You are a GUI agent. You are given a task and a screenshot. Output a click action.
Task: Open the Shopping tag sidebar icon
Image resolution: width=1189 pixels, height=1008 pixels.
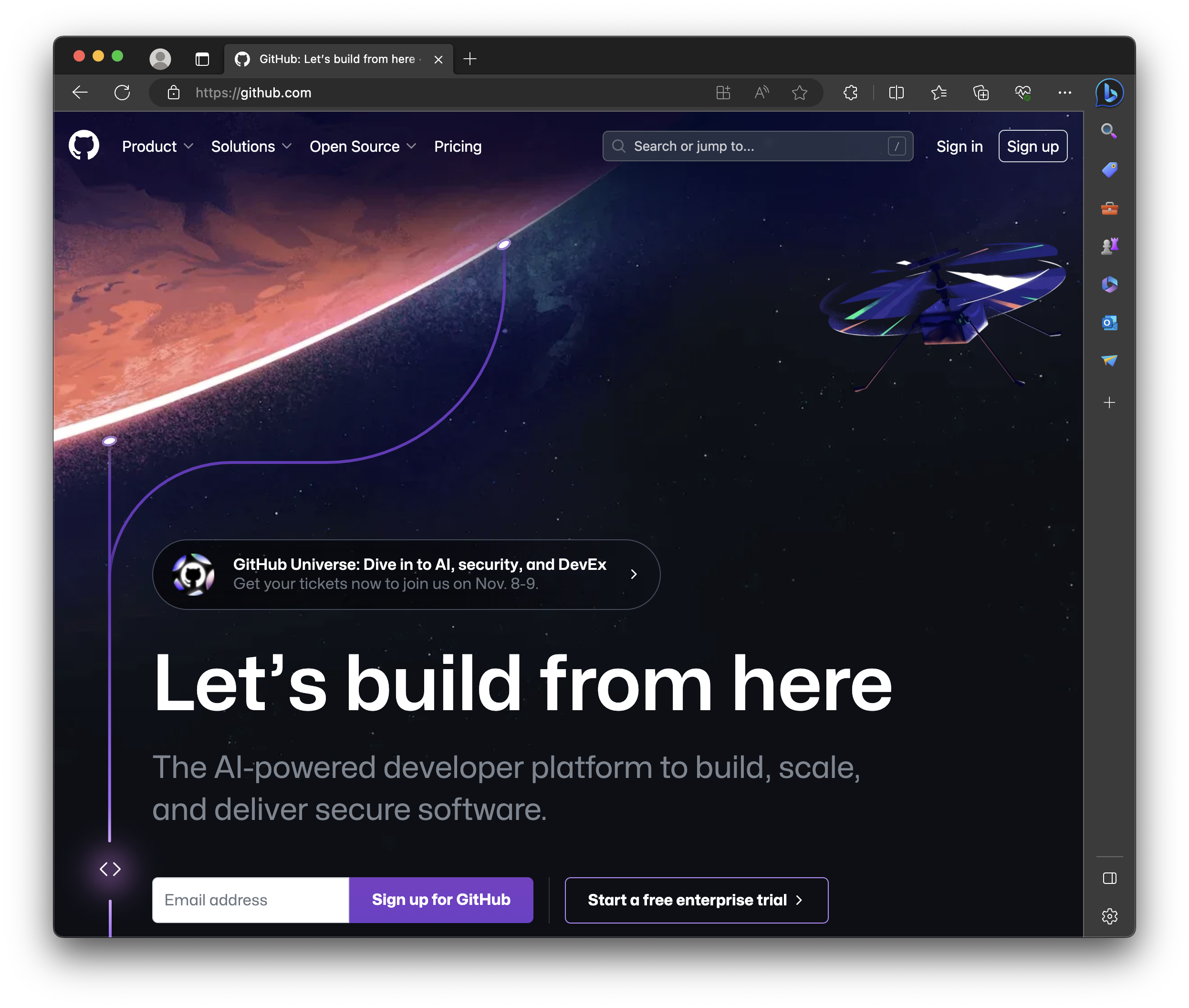click(x=1109, y=170)
